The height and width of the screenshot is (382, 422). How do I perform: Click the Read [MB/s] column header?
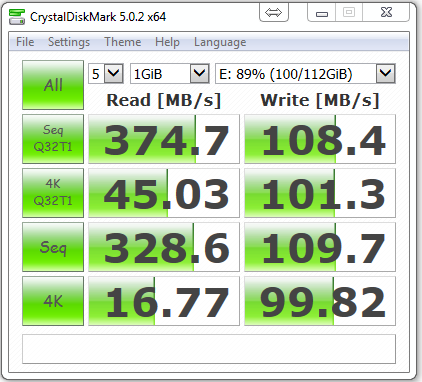tap(164, 100)
